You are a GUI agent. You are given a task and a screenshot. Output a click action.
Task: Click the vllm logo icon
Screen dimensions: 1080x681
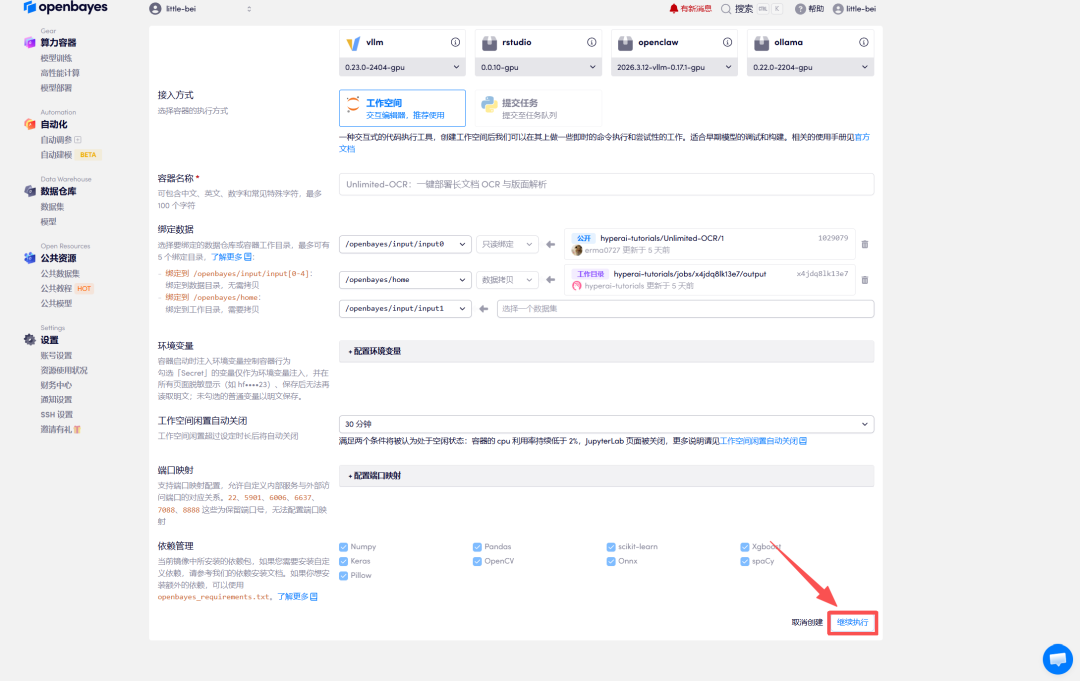pyautogui.click(x=353, y=43)
